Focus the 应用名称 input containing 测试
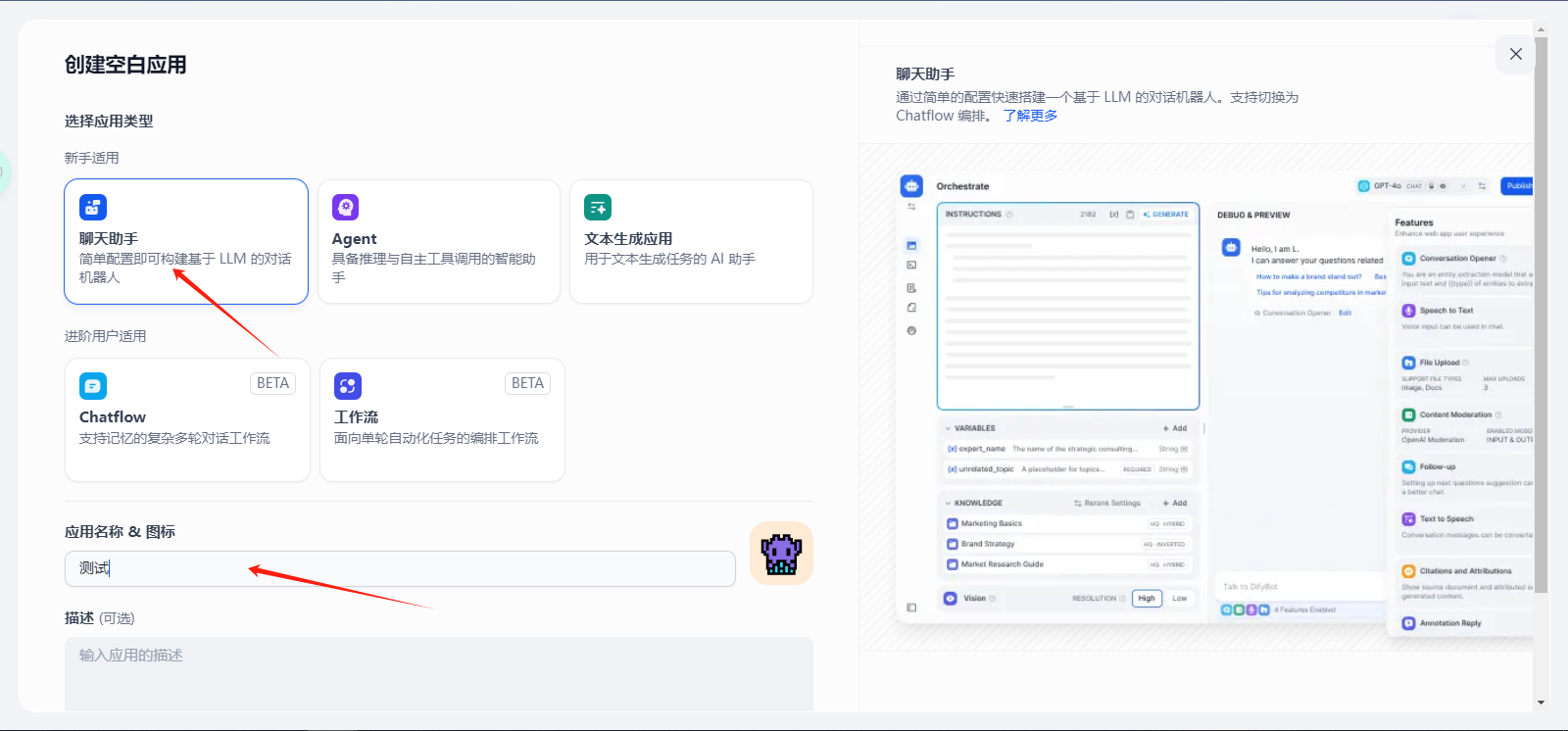 [x=400, y=569]
